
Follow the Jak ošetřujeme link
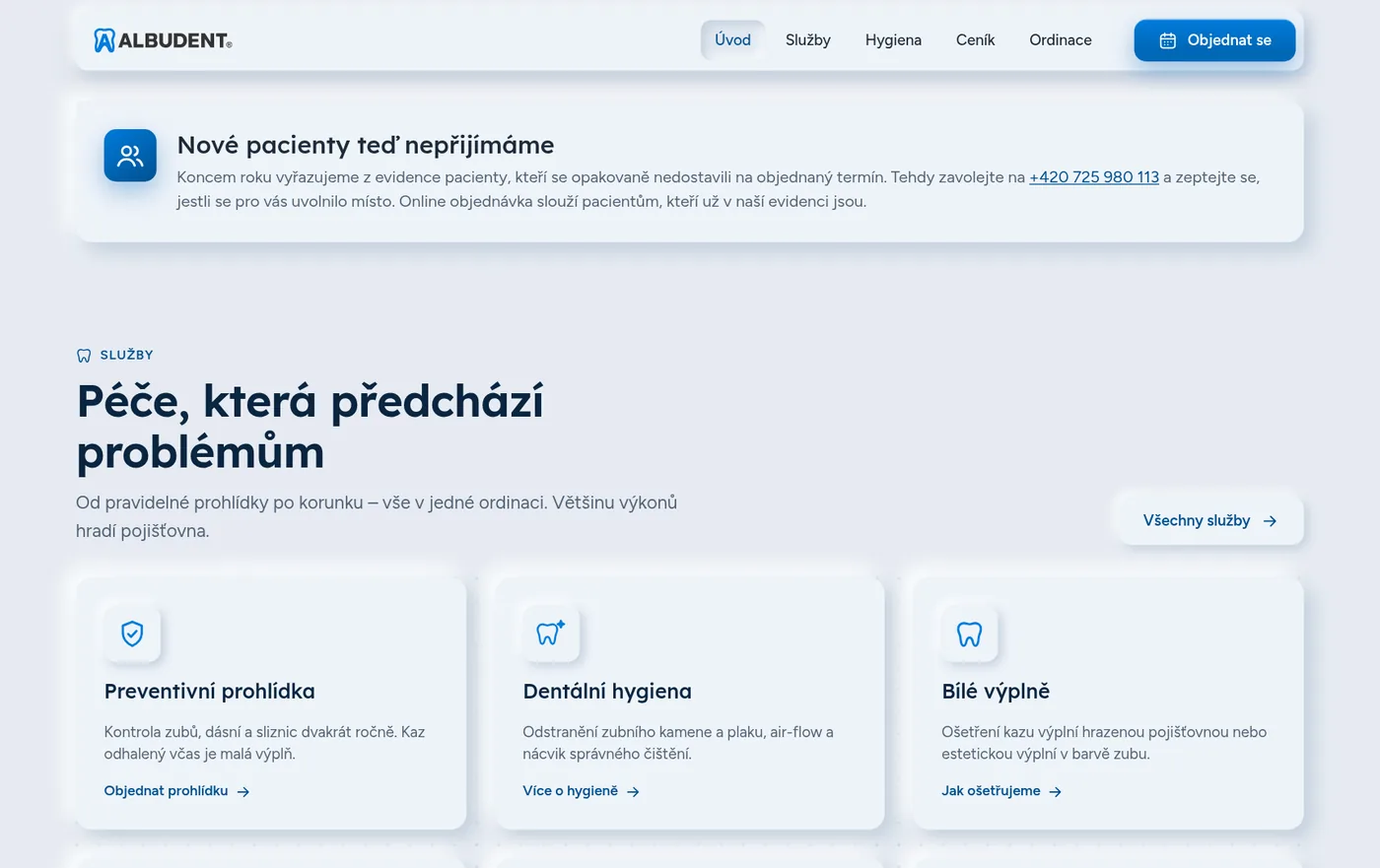(x=1001, y=791)
